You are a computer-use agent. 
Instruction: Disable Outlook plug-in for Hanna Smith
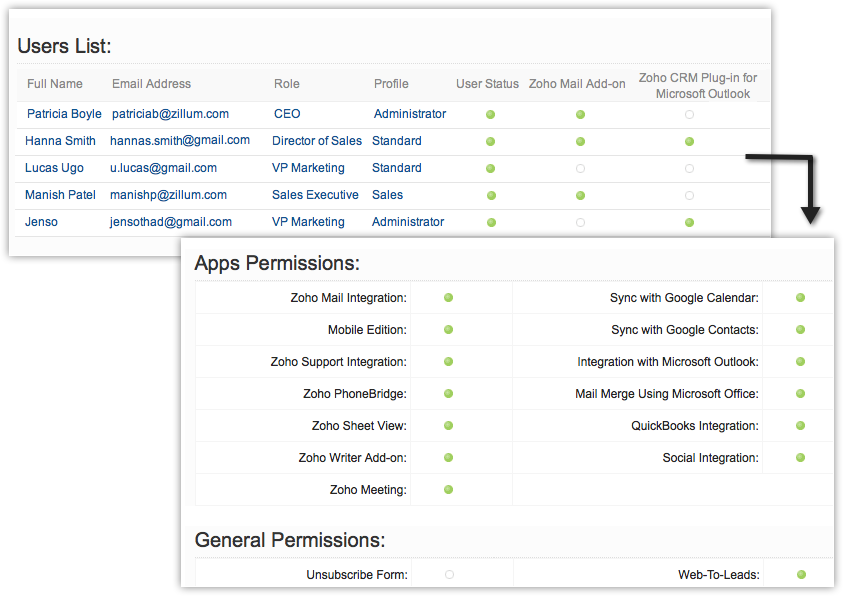[x=689, y=142]
